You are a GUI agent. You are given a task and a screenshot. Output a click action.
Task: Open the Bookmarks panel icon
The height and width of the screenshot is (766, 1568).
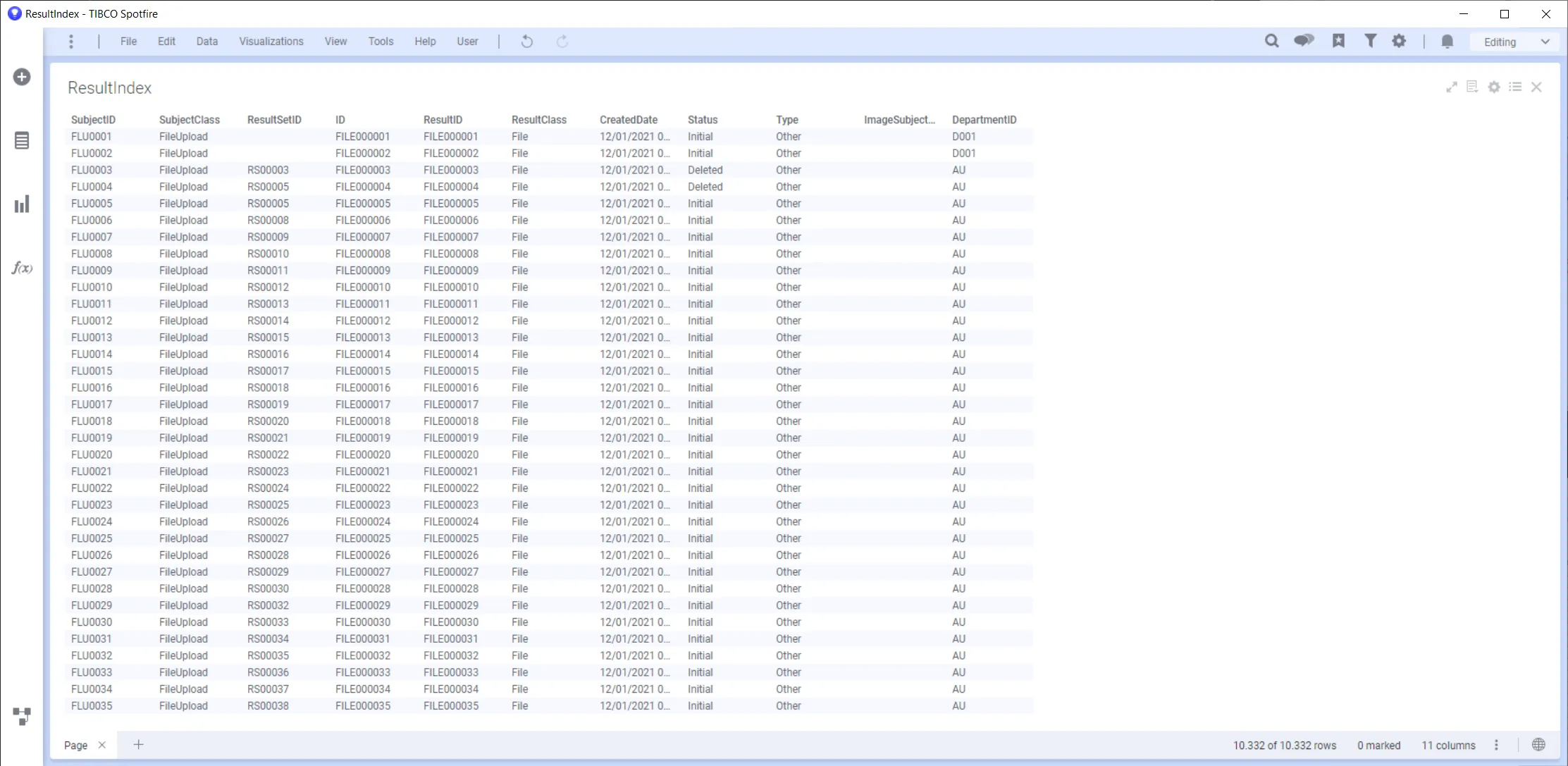tap(1338, 41)
